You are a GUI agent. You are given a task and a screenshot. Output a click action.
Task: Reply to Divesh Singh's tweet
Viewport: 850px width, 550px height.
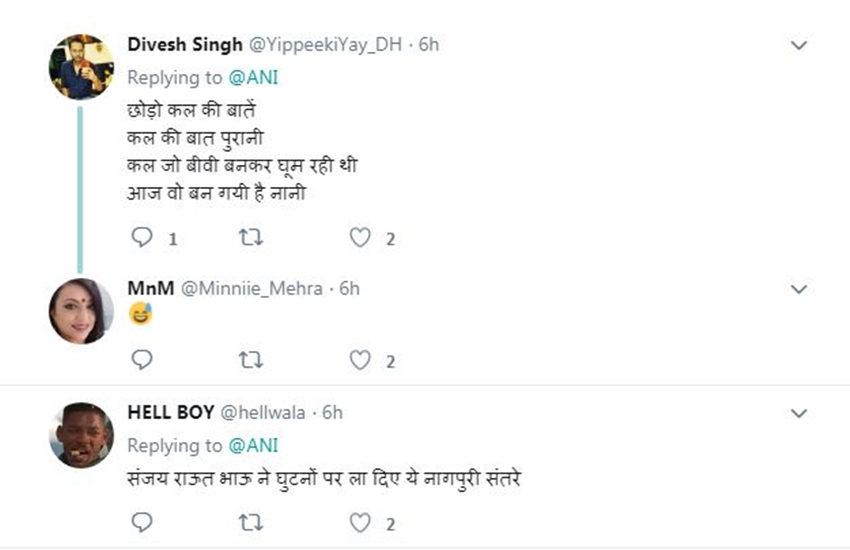tap(142, 238)
